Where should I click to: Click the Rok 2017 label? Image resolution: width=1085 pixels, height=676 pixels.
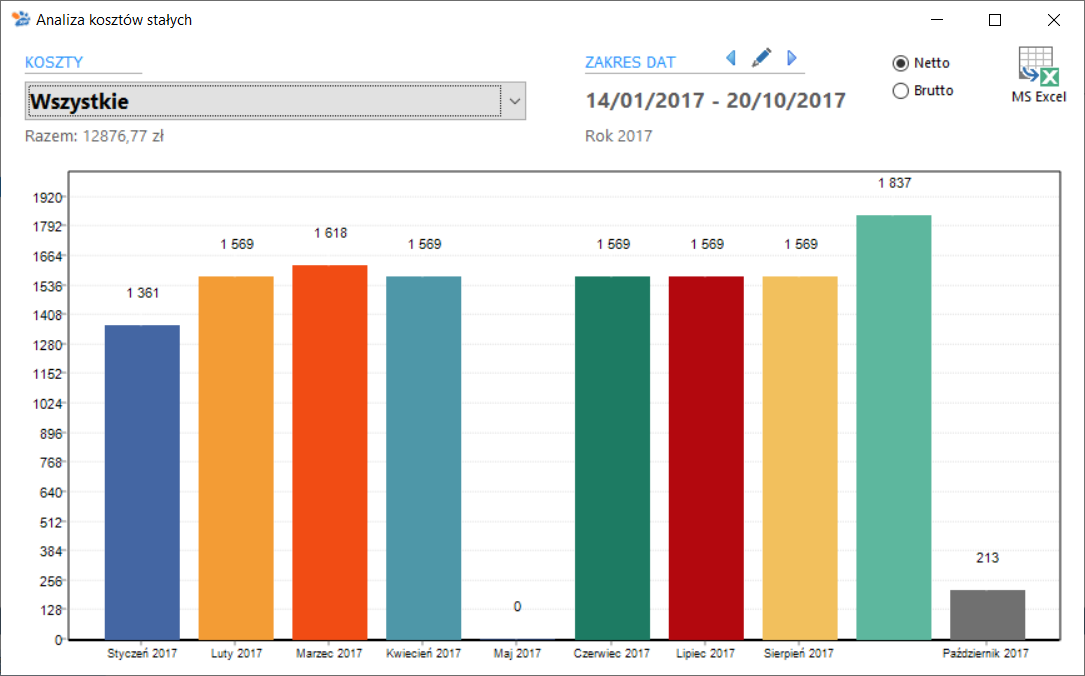click(619, 136)
